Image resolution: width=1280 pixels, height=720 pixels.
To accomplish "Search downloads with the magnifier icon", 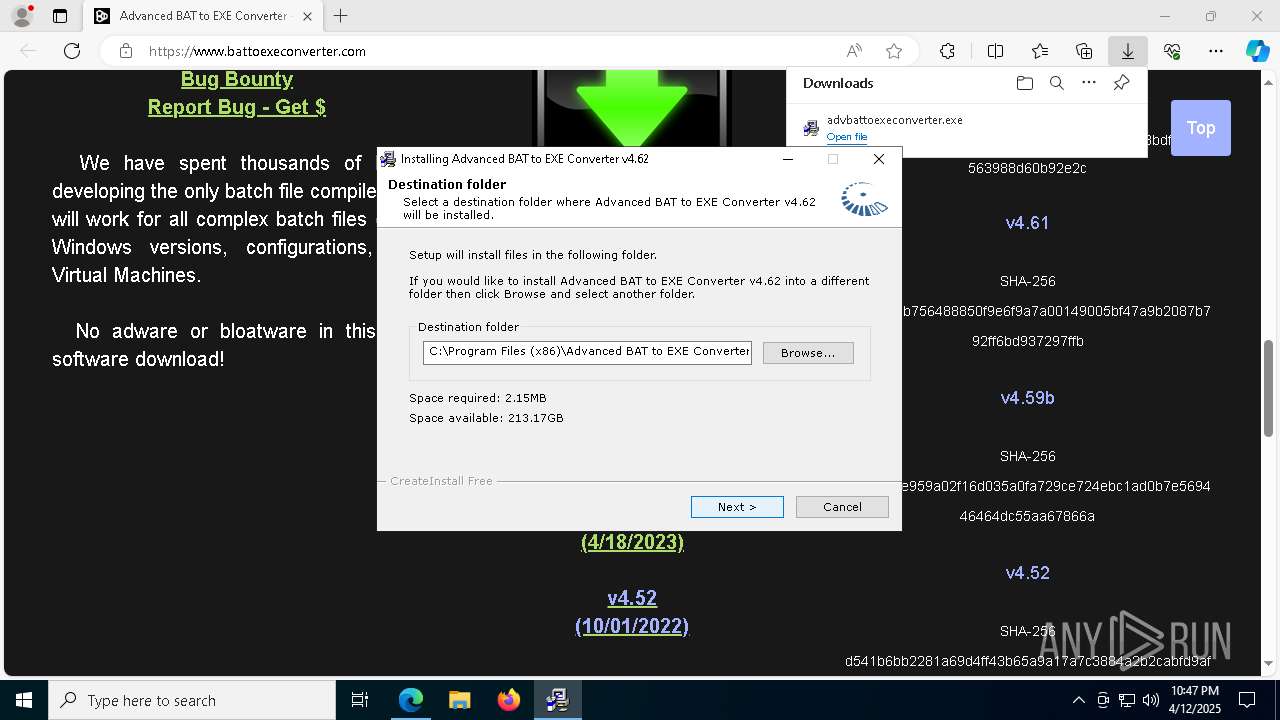I will tap(1056, 83).
